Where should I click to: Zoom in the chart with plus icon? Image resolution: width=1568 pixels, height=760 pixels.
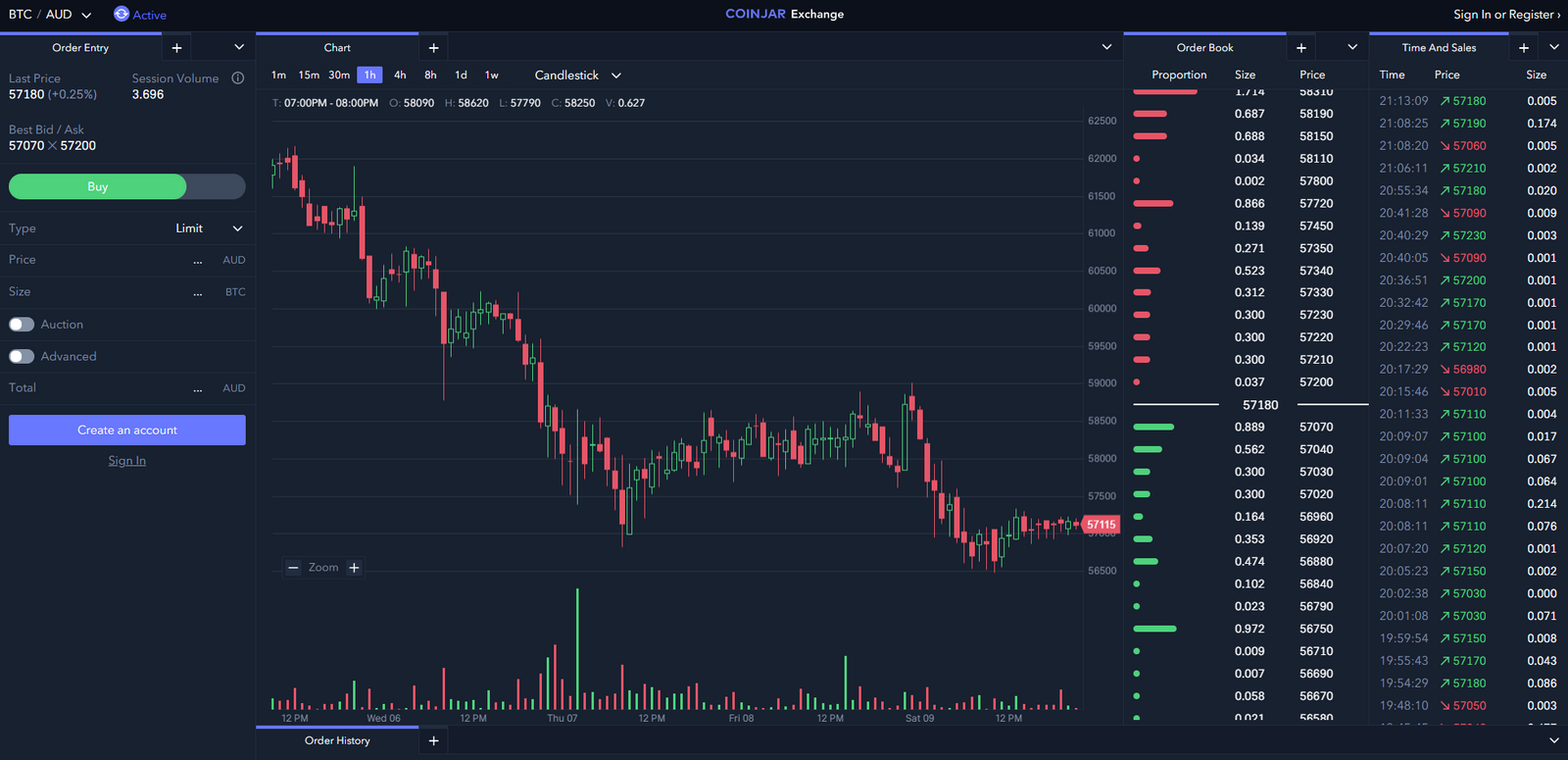(354, 568)
